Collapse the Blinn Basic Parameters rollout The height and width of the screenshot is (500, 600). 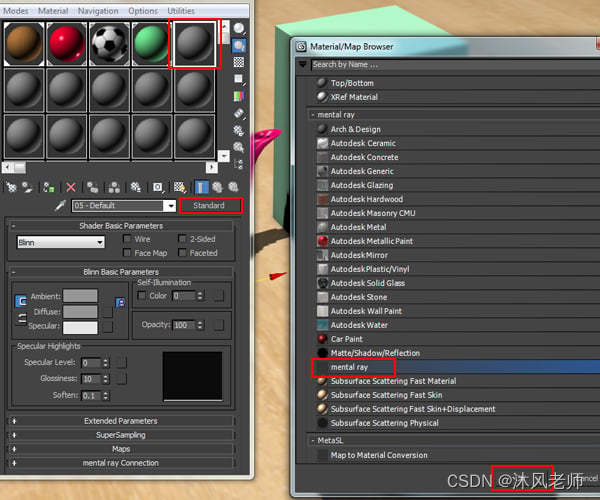[121, 272]
